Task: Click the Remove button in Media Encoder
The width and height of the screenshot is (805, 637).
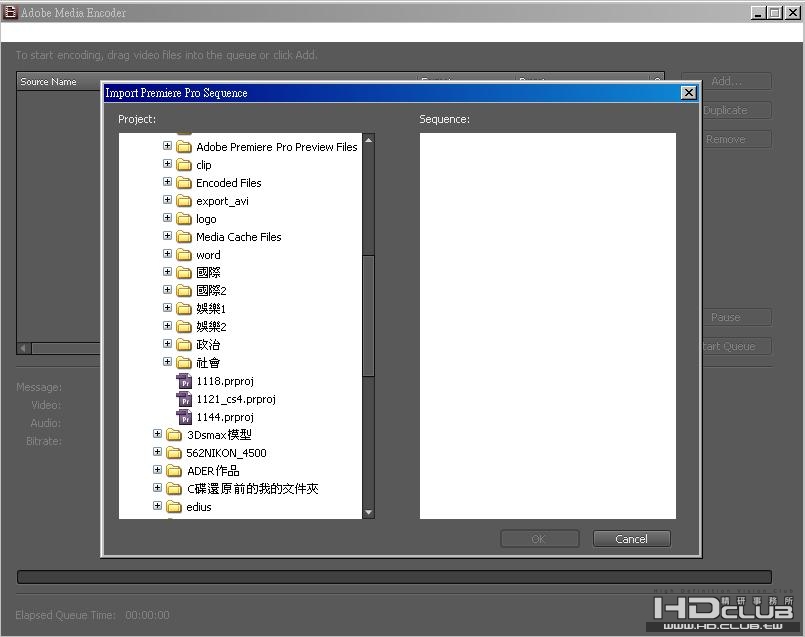Action: click(x=736, y=139)
